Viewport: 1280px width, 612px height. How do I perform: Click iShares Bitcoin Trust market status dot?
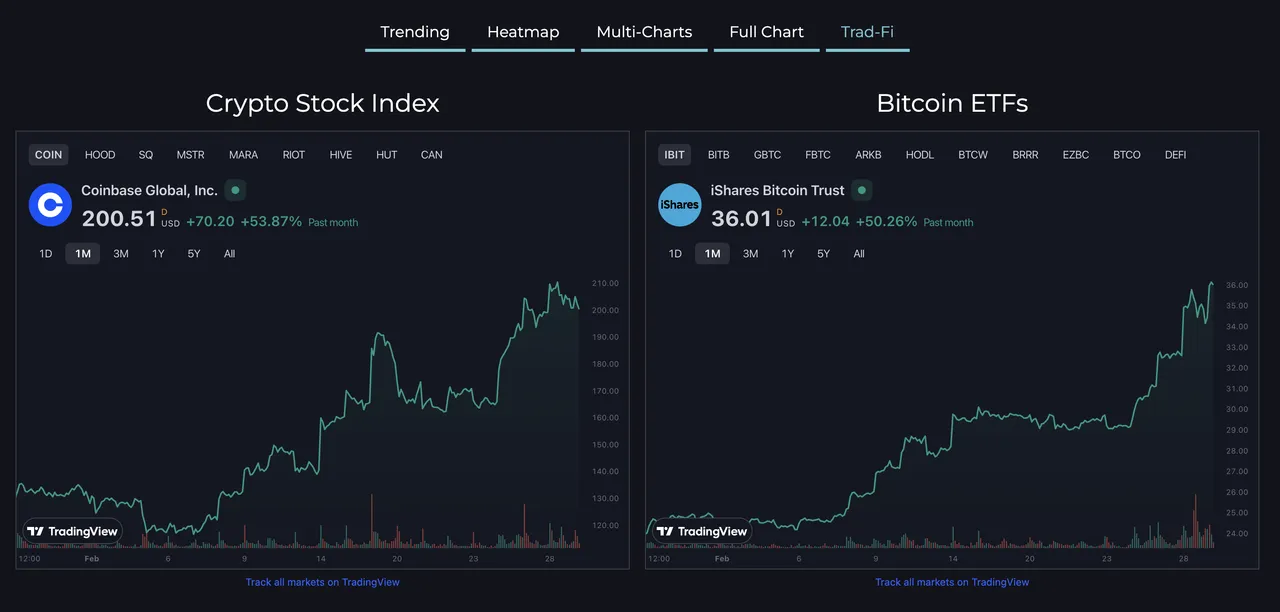pos(862,190)
